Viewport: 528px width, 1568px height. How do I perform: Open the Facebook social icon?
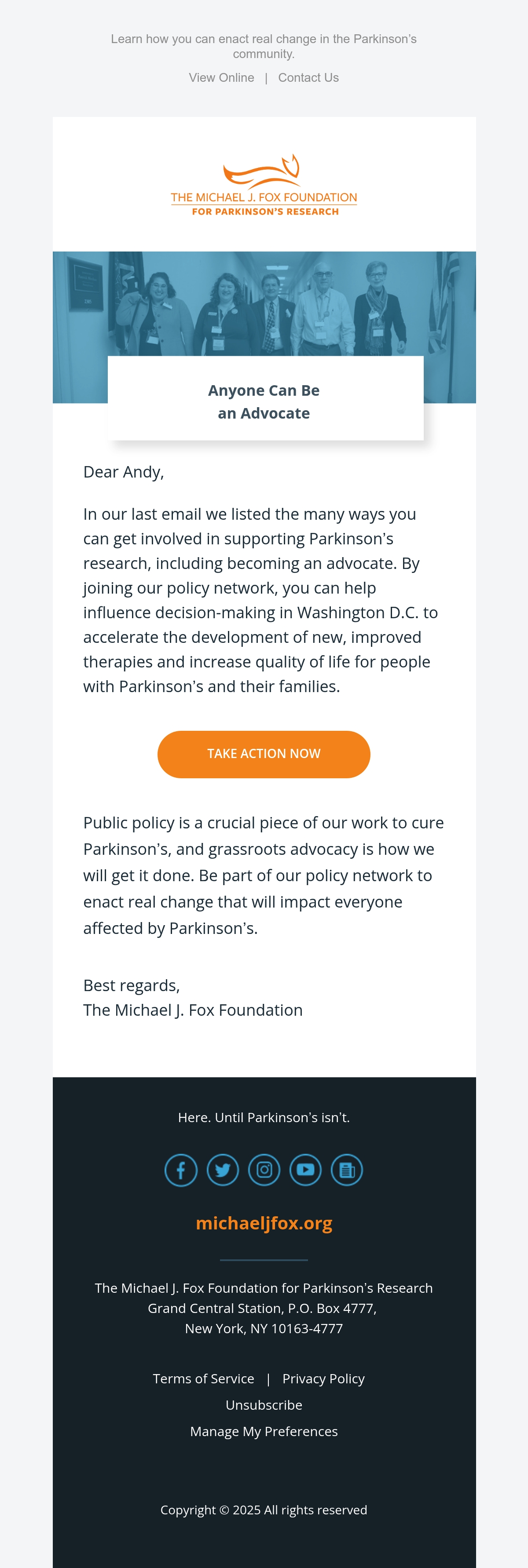pos(181,1169)
